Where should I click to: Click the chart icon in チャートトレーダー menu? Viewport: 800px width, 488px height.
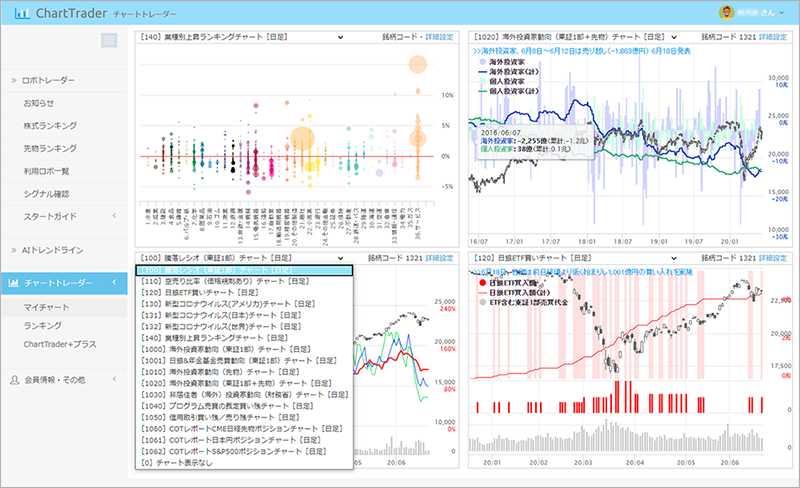(x=14, y=283)
